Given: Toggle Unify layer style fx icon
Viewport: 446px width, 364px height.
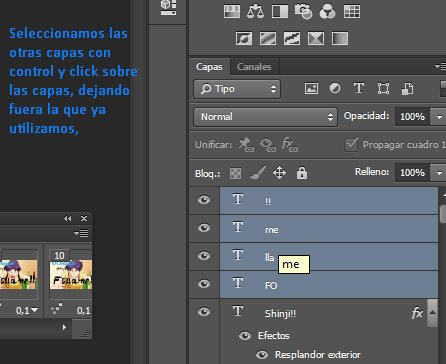Looking at the screenshot, I should tap(289, 145).
